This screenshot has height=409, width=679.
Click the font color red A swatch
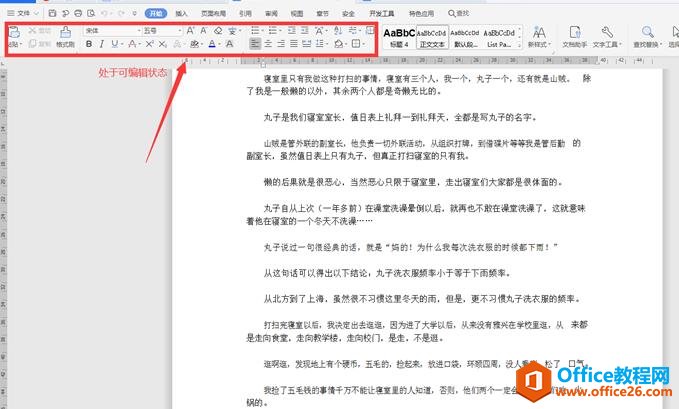pyautogui.click(x=212, y=45)
